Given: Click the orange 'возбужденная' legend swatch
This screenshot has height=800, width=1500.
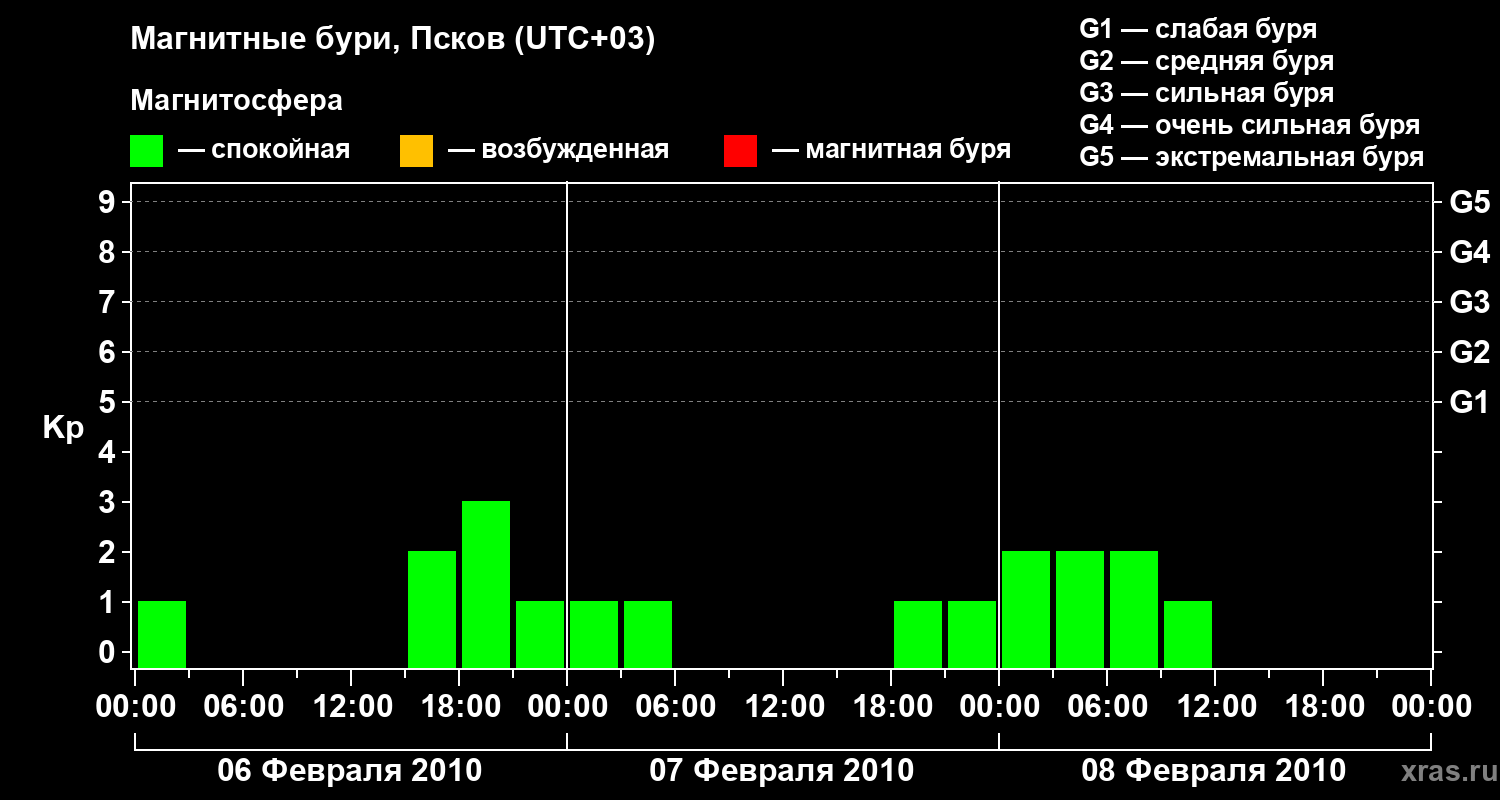Looking at the screenshot, I should [x=416, y=151].
